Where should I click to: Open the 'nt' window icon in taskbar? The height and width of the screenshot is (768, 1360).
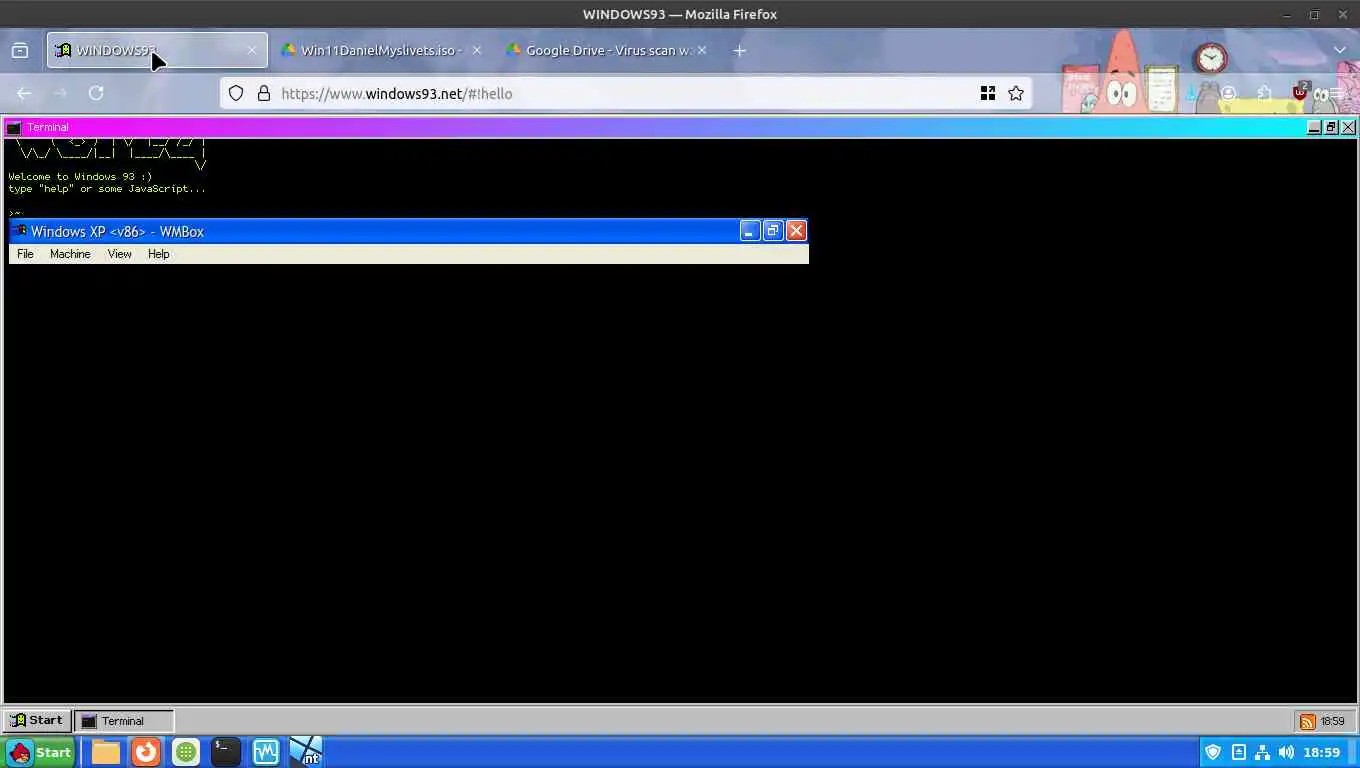[306, 752]
